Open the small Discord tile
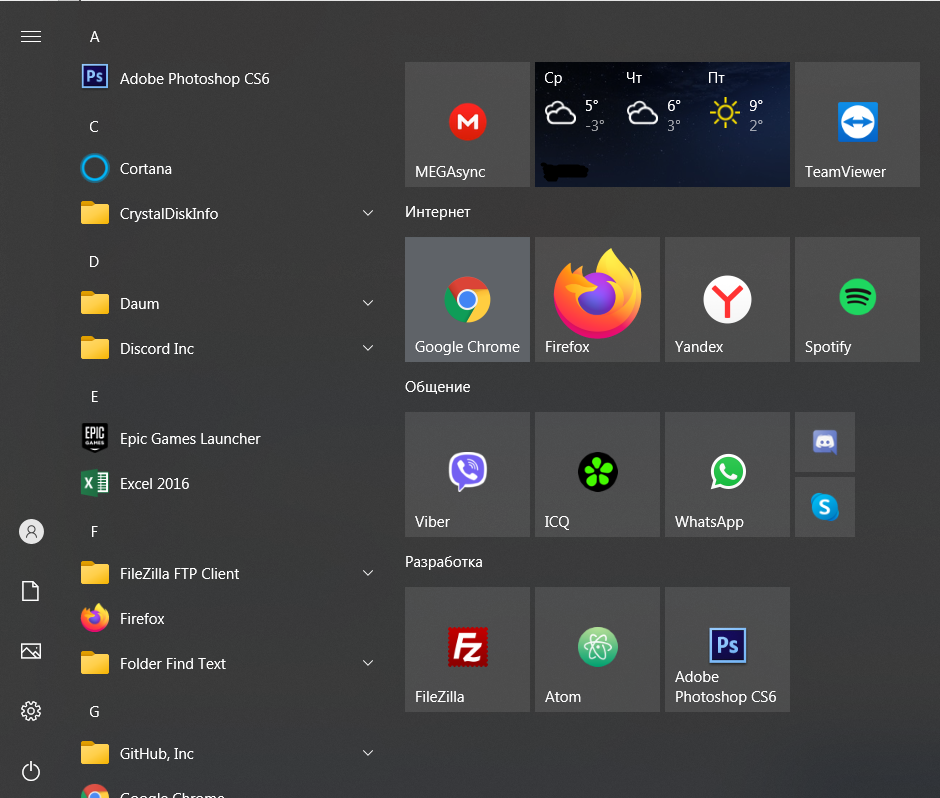 click(825, 442)
